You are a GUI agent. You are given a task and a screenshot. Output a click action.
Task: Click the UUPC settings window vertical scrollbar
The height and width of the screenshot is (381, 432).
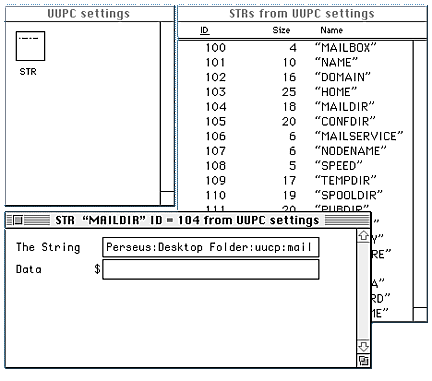[167, 107]
